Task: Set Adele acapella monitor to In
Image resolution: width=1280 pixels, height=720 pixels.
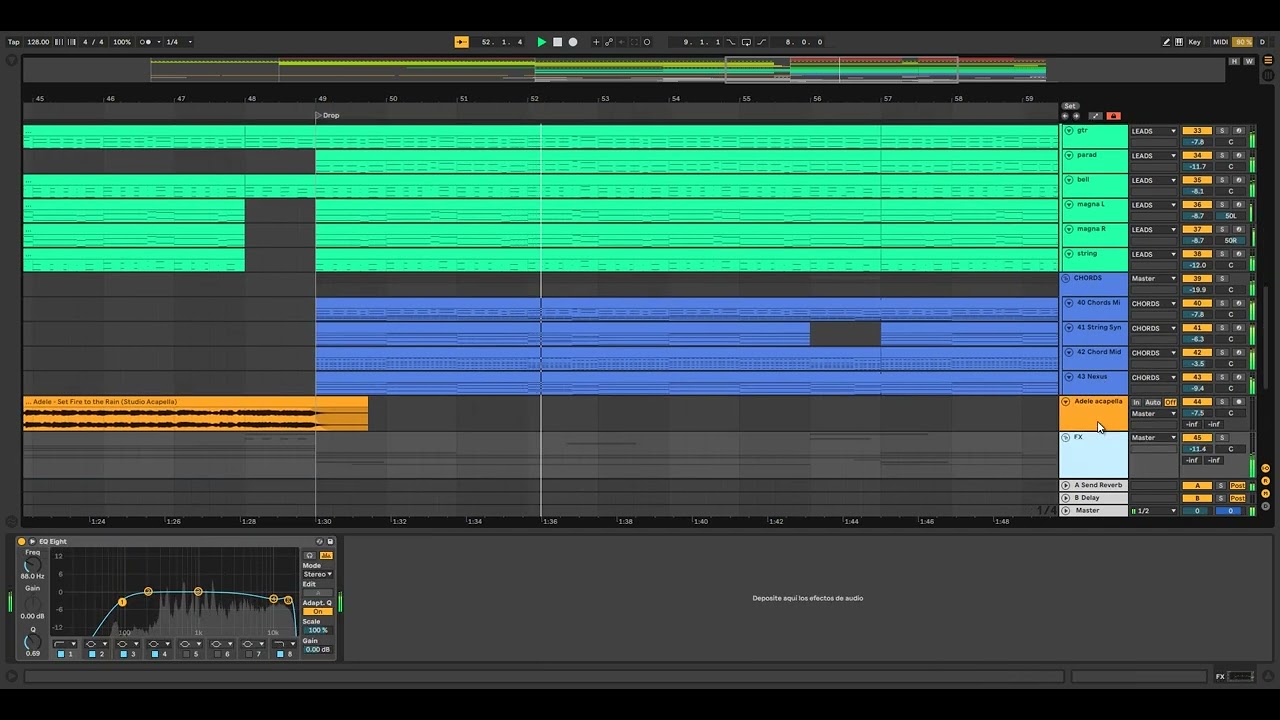Action: point(1136,402)
